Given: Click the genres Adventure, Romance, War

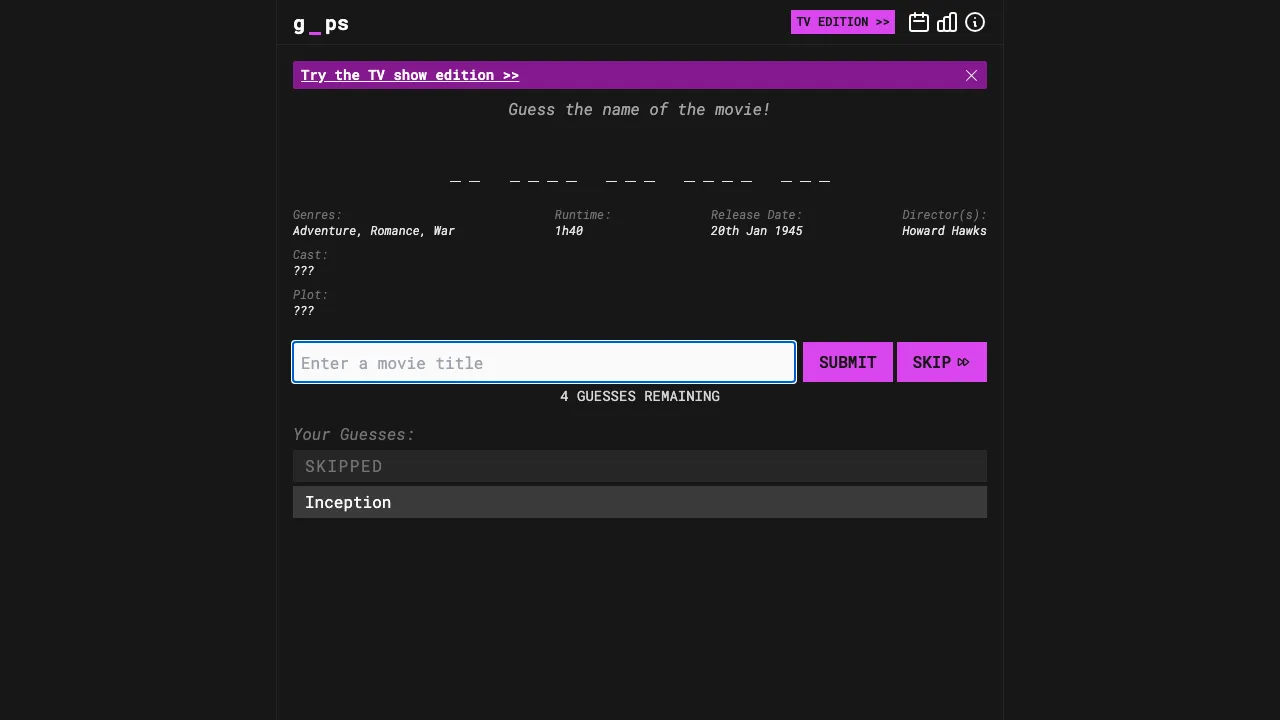Looking at the screenshot, I should (374, 231).
